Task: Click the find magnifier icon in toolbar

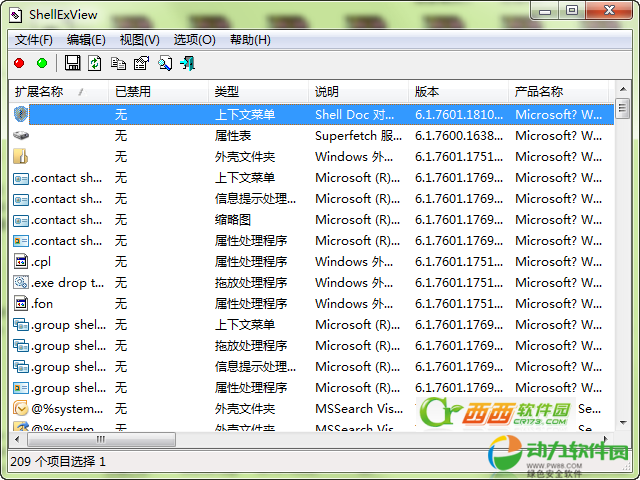Action: pyautogui.click(x=164, y=64)
